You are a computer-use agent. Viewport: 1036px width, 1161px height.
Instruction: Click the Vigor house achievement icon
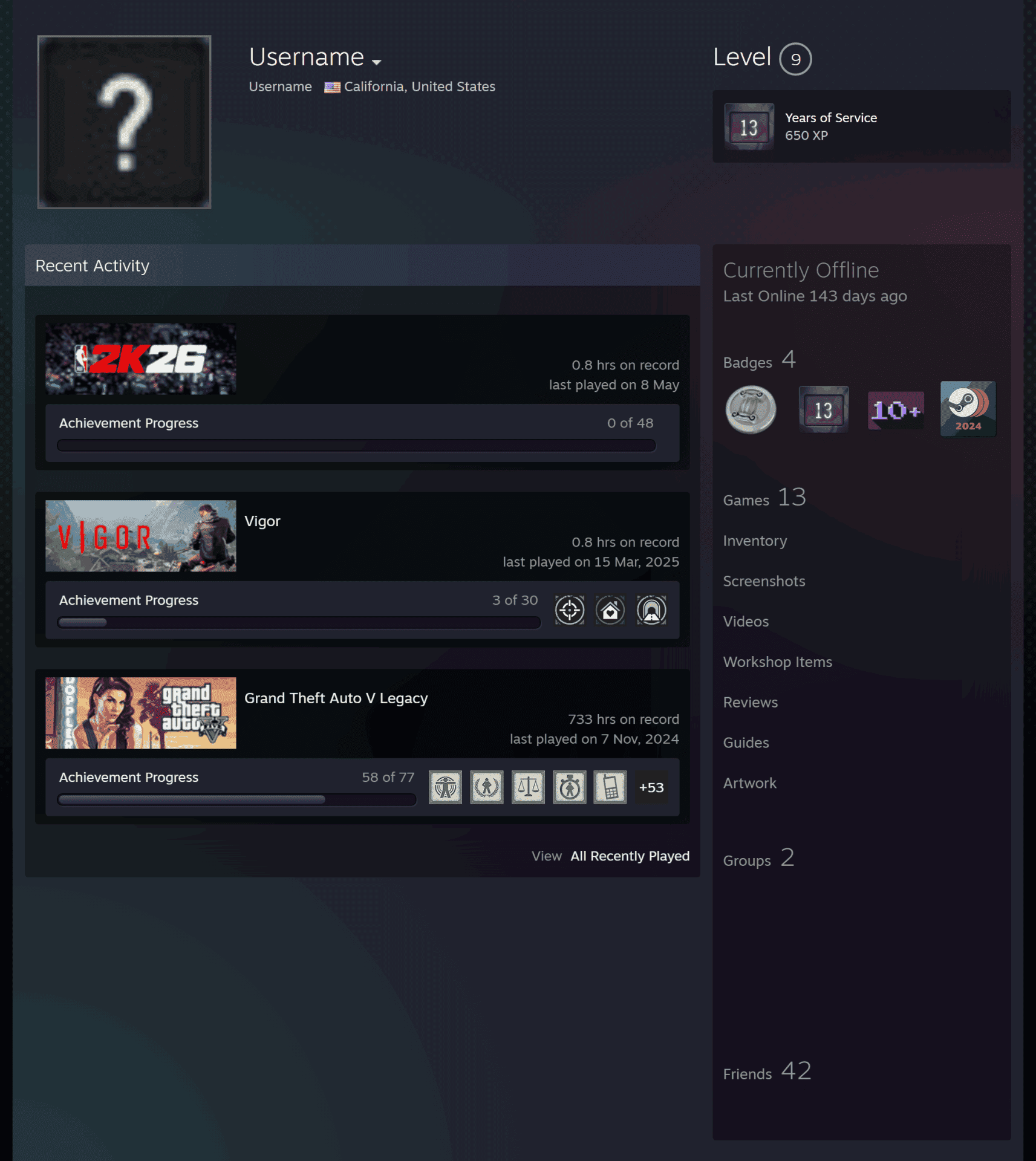(610, 610)
